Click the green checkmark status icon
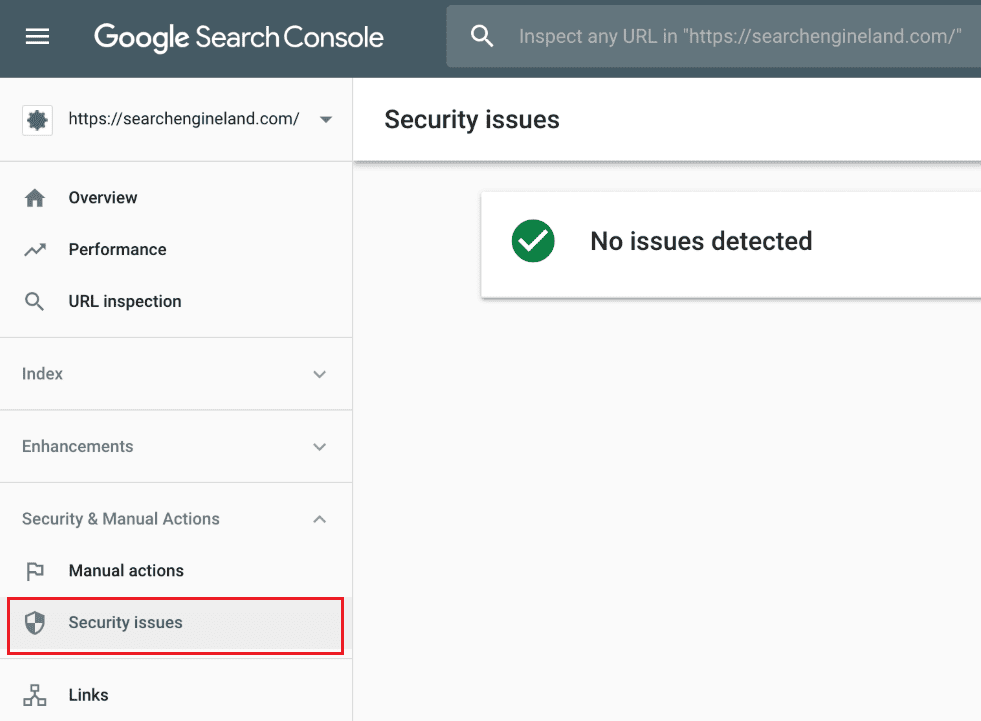981x721 pixels. tap(532, 241)
